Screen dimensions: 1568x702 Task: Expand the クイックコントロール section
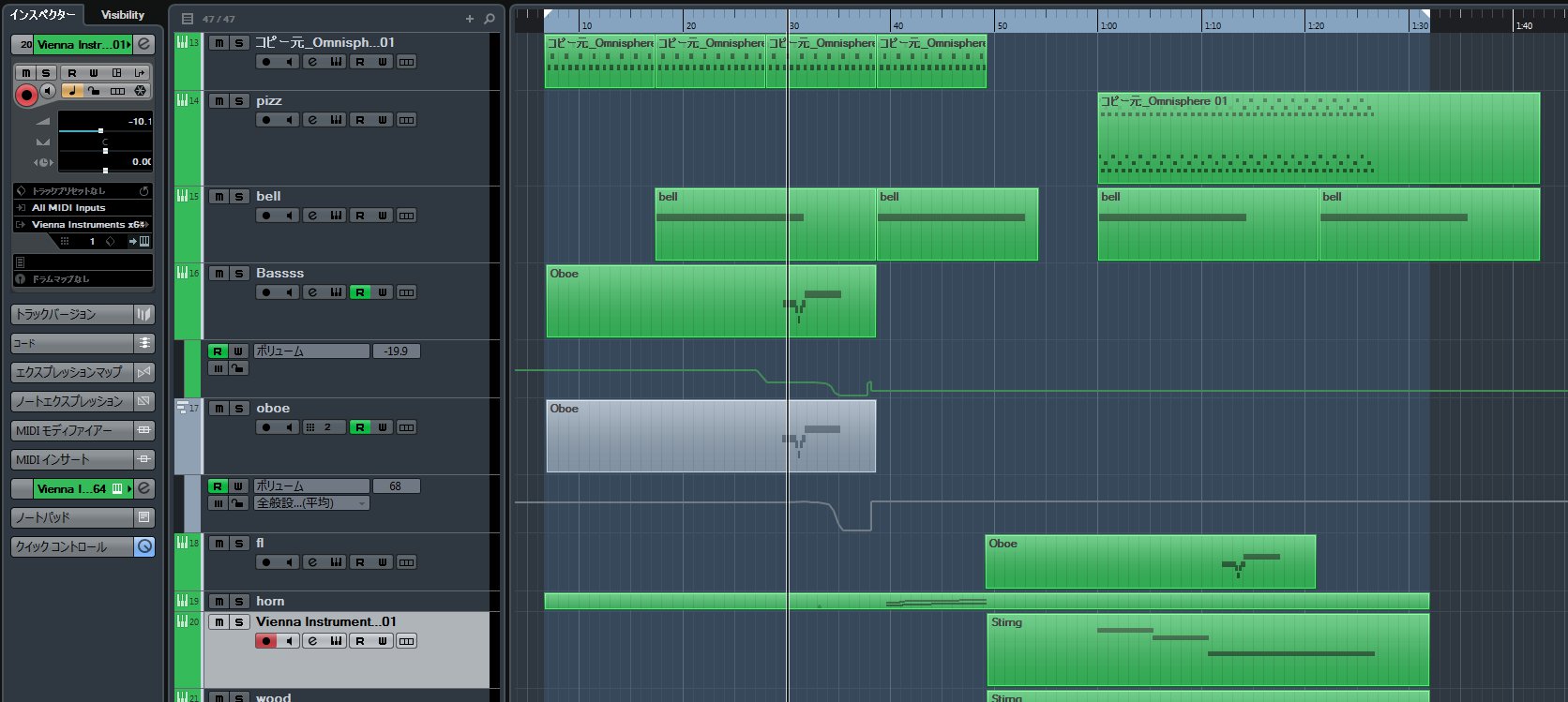72,546
